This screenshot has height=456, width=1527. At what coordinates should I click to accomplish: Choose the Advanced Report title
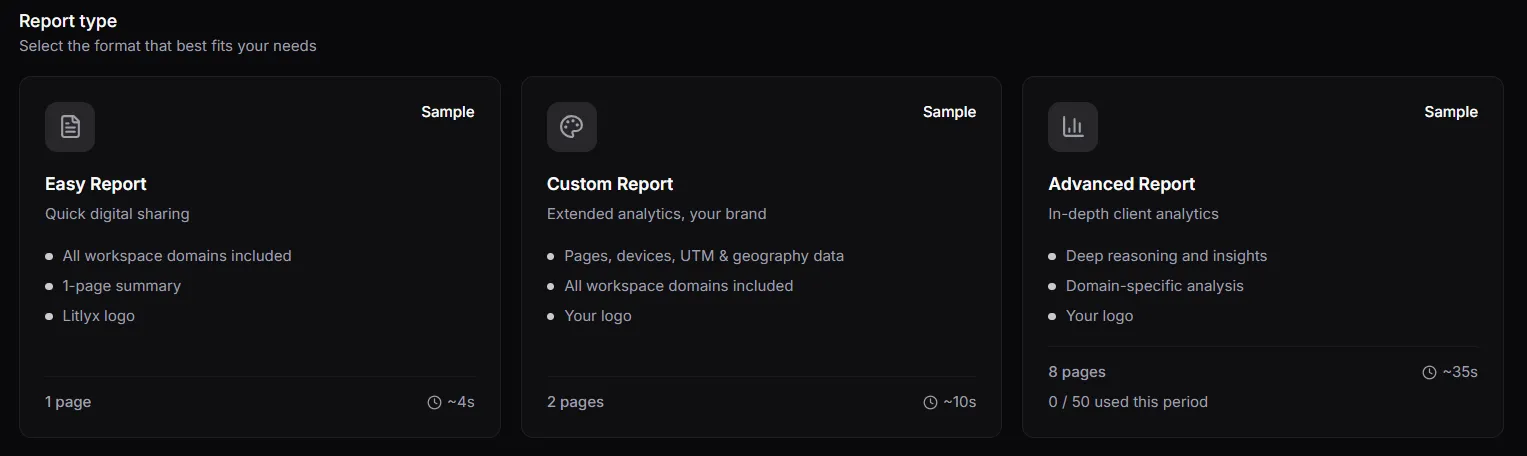1122,184
